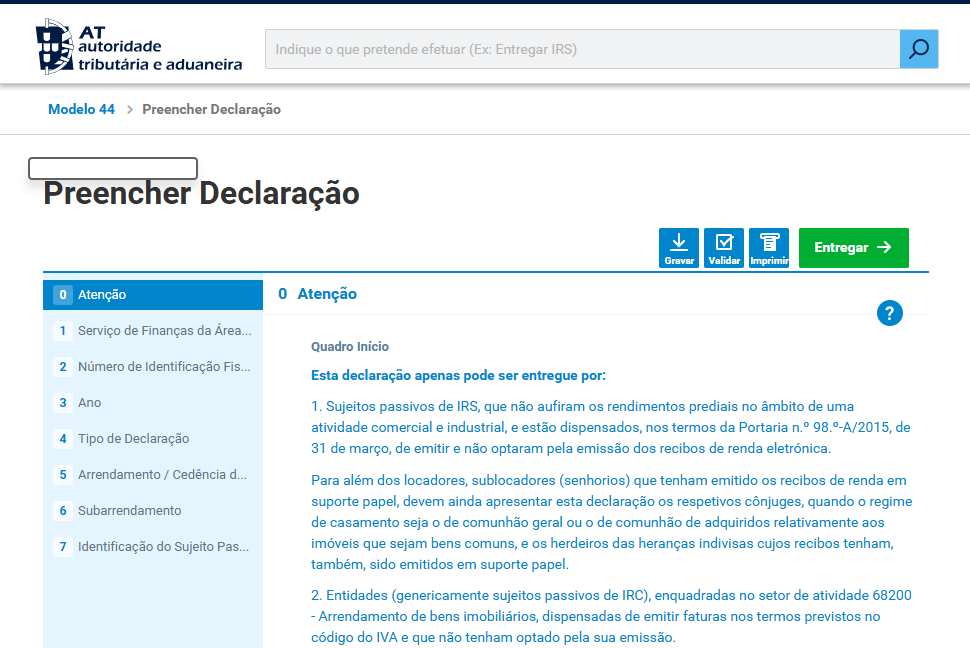
Task: Open section 1 Serviço de Finanças da Área
Action: 150,331
